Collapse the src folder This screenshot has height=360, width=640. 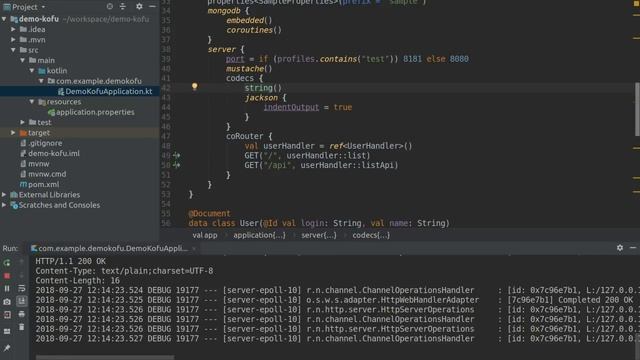pyautogui.click(x=13, y=50)
